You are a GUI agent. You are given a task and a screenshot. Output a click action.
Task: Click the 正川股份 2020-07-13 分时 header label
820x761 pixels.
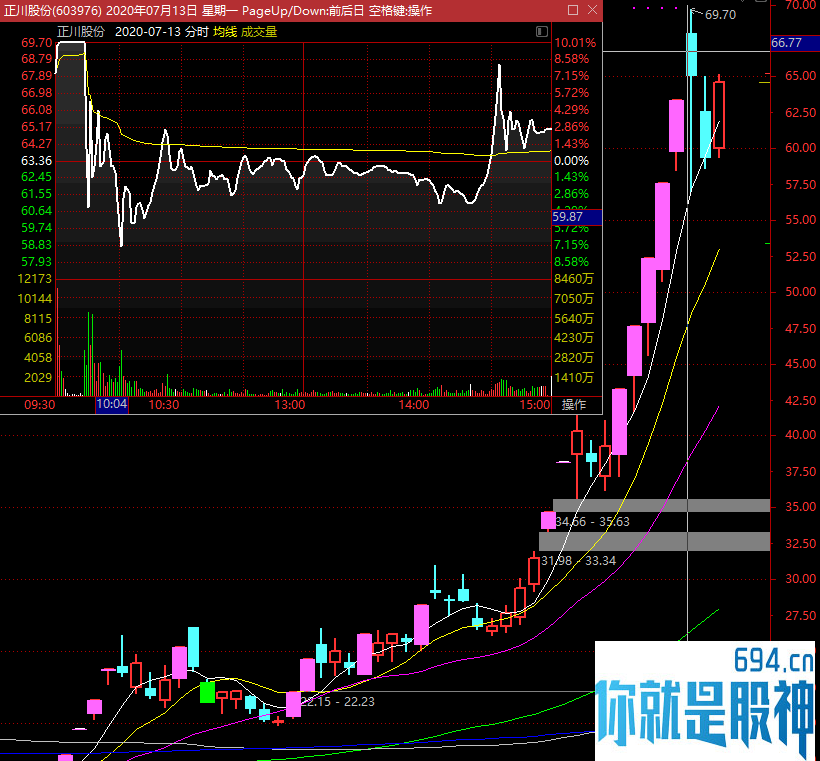pyautogui.click(x=133, y=32)
